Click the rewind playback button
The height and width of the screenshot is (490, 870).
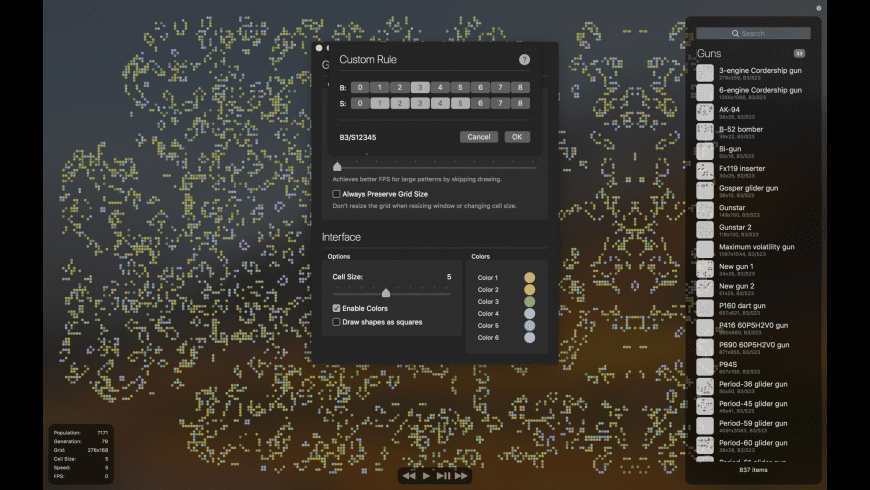409,476
